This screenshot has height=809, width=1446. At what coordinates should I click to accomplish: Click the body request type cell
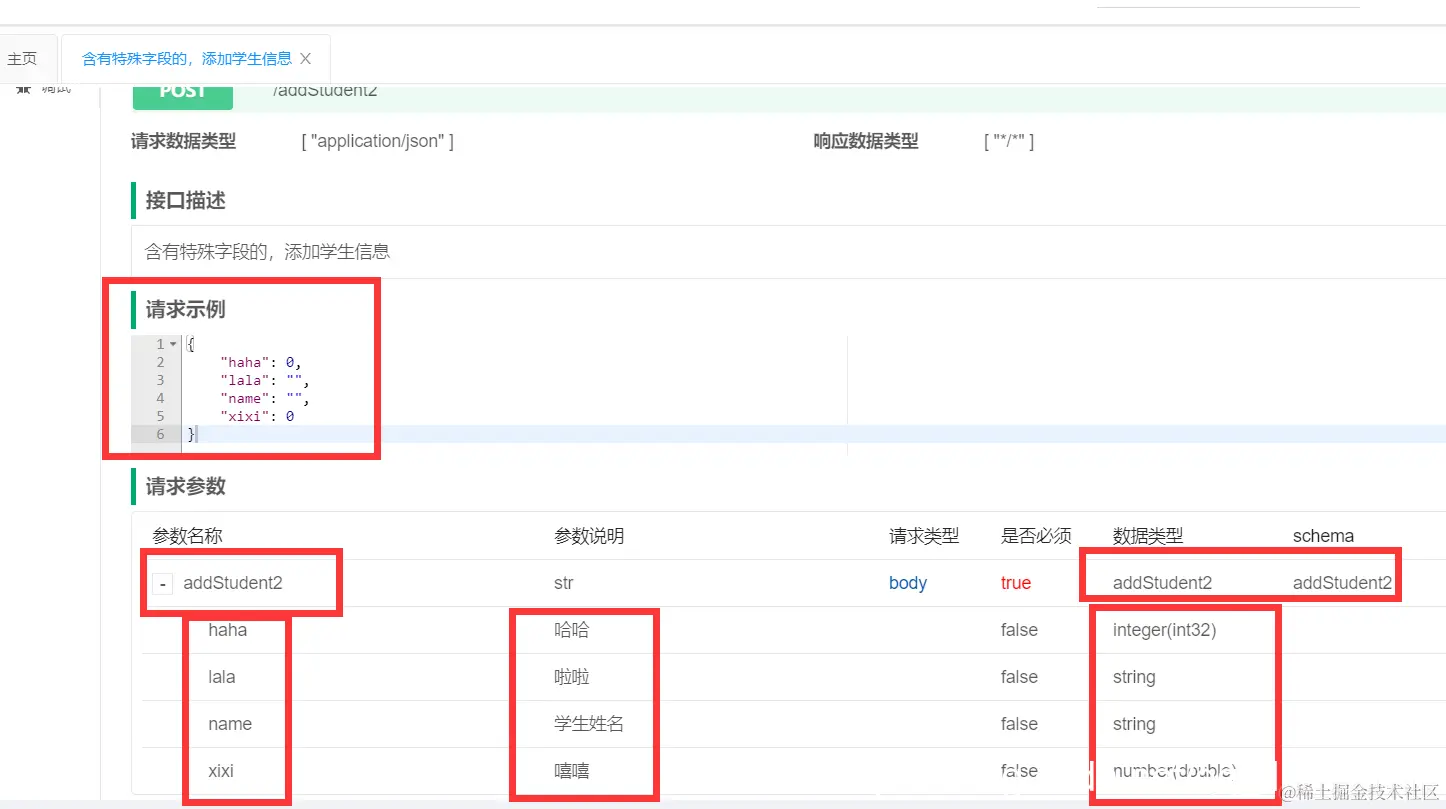click(x=908, y=583)
